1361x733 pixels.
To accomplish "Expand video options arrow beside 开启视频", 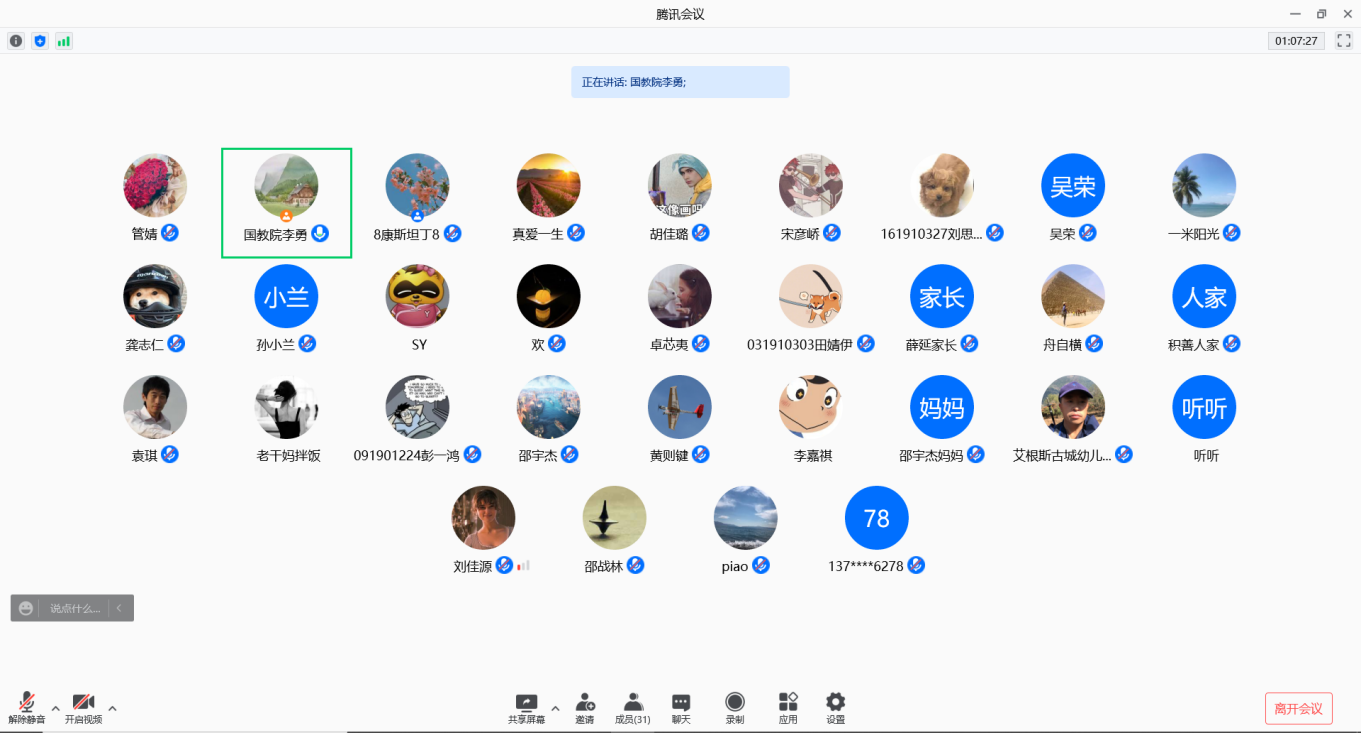I will click(x=112, y=708).
